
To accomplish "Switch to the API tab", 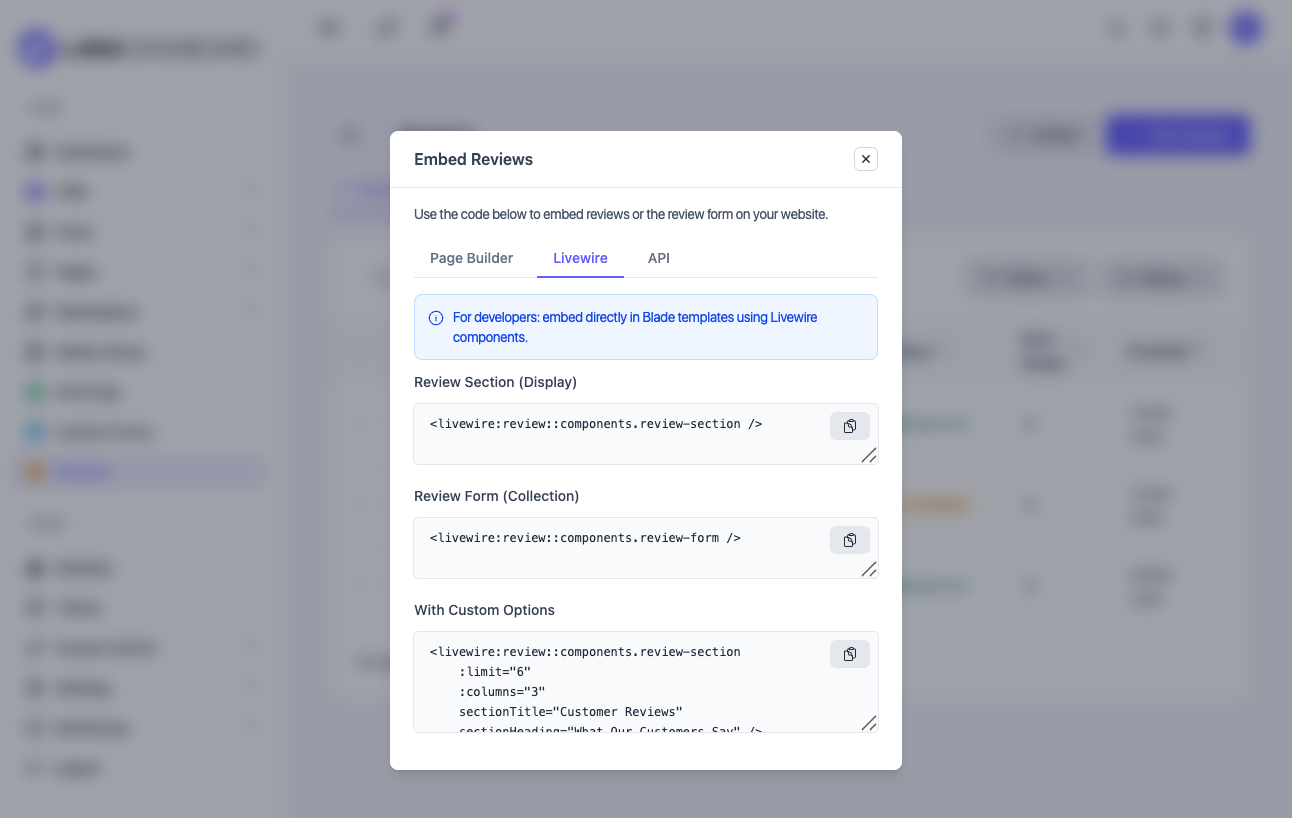I will pos(658,258).
